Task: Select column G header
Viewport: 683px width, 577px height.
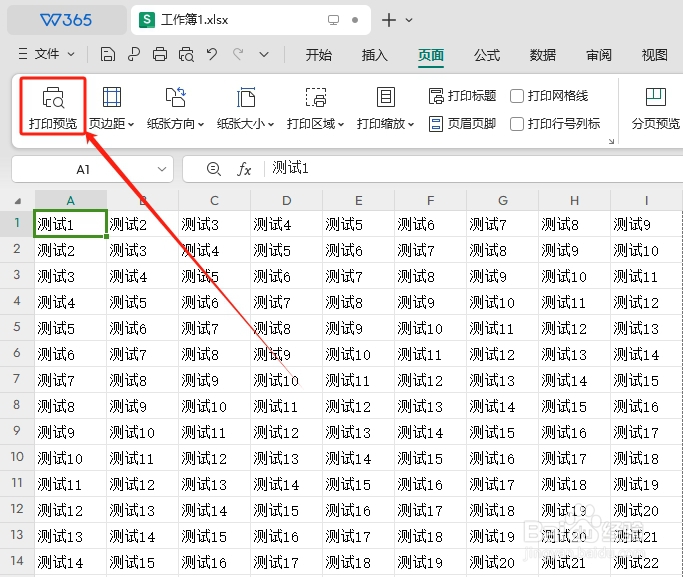Action: pos(503,200)
